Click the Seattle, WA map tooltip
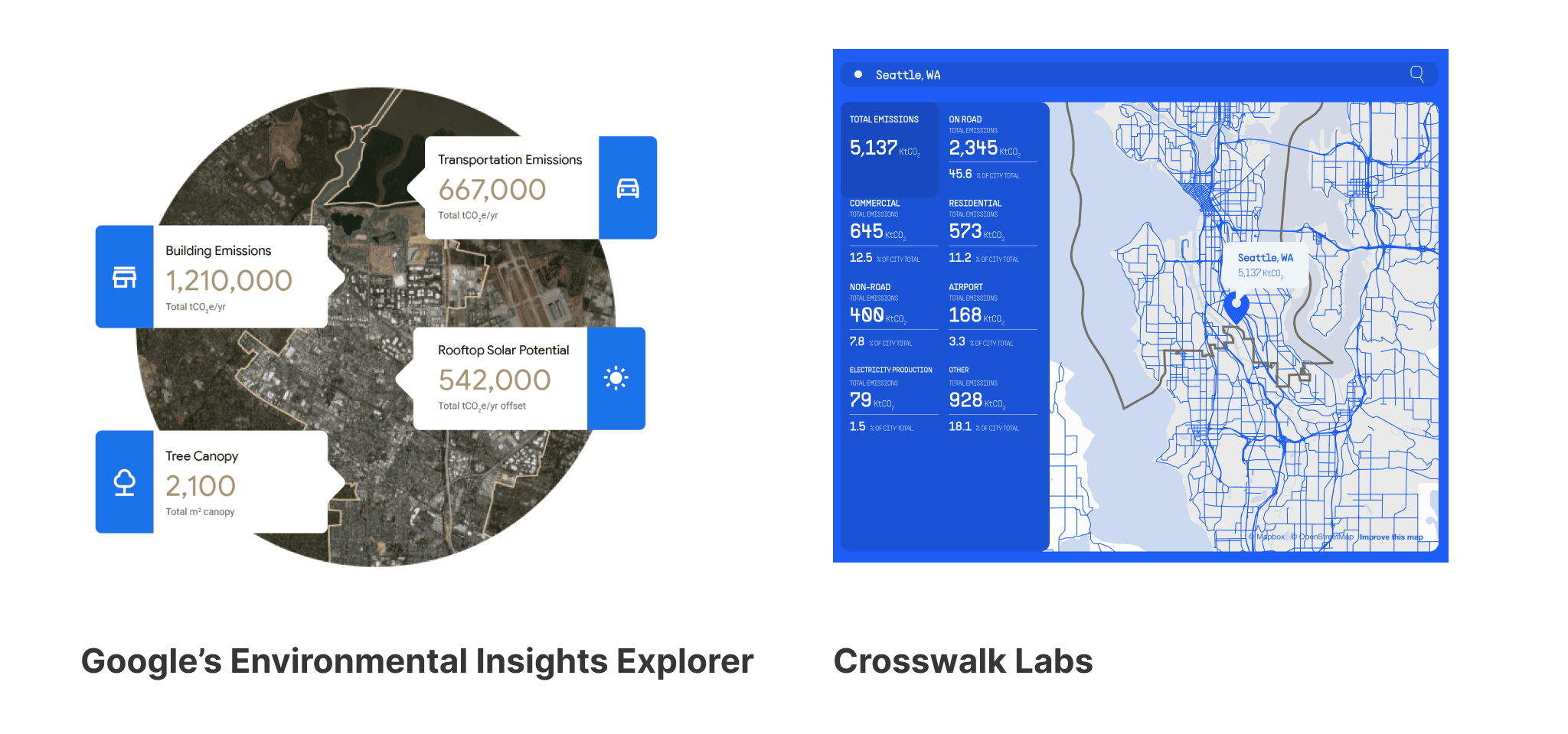This screenshot has width=1568, height=734. pos(1264,265)
